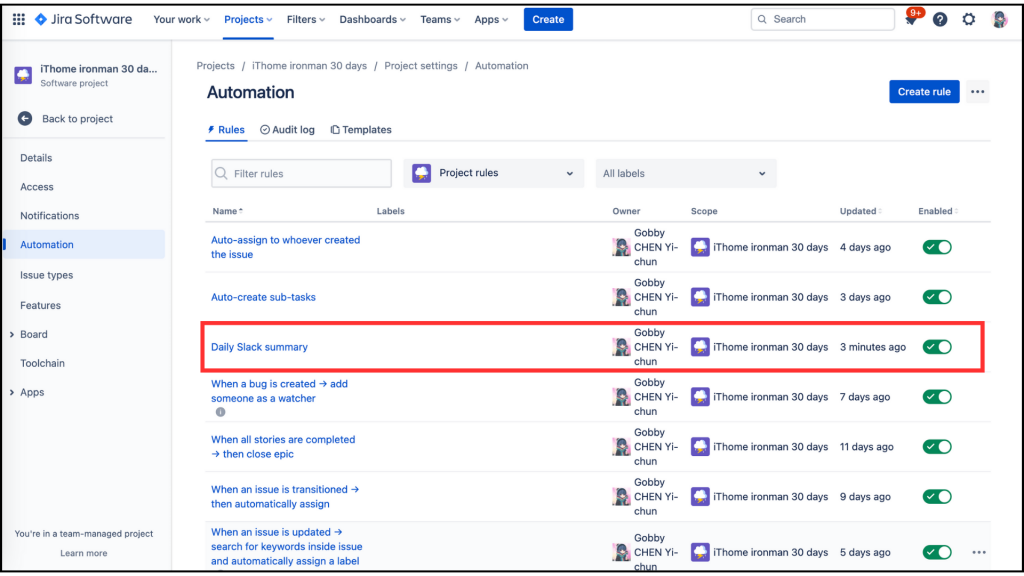This screenshot has height=576, width=1024.
Task: Disable the Daily Slack summary rule
Action: pos(936,347)
